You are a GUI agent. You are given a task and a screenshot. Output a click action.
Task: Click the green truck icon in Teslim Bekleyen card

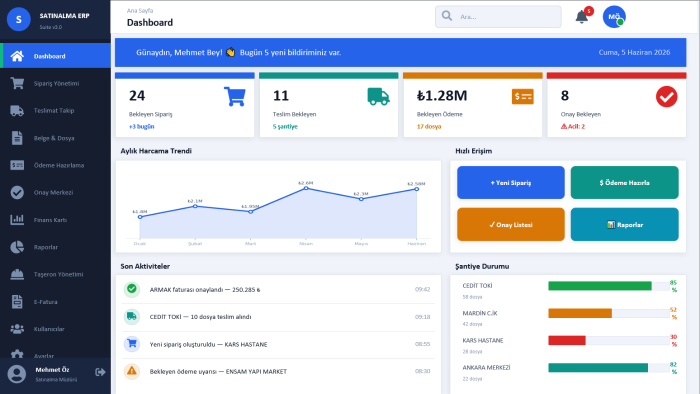click(379, 96)
